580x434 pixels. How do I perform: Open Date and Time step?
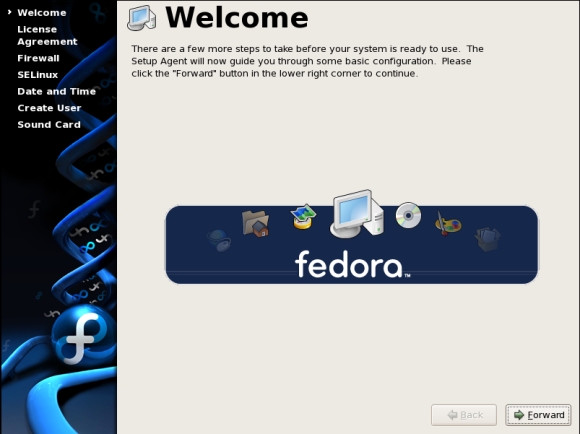tap(57, 91)
